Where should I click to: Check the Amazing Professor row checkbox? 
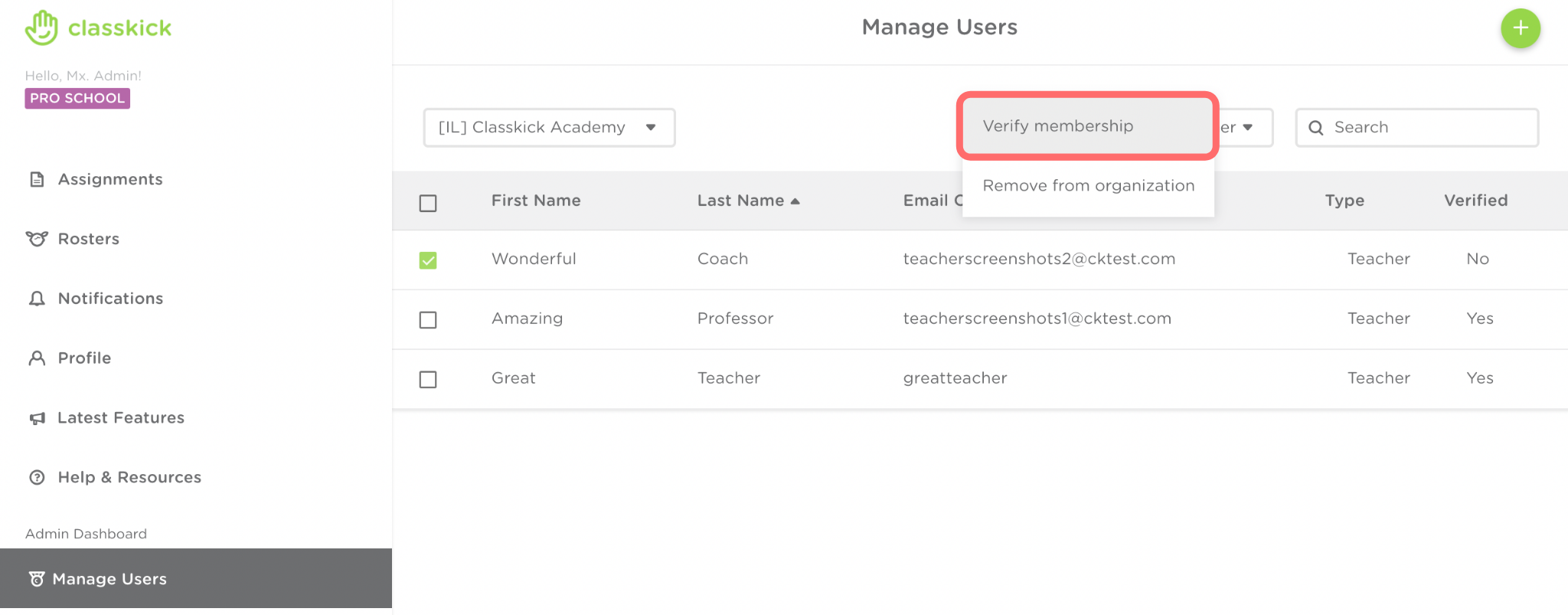coord(428,319)
